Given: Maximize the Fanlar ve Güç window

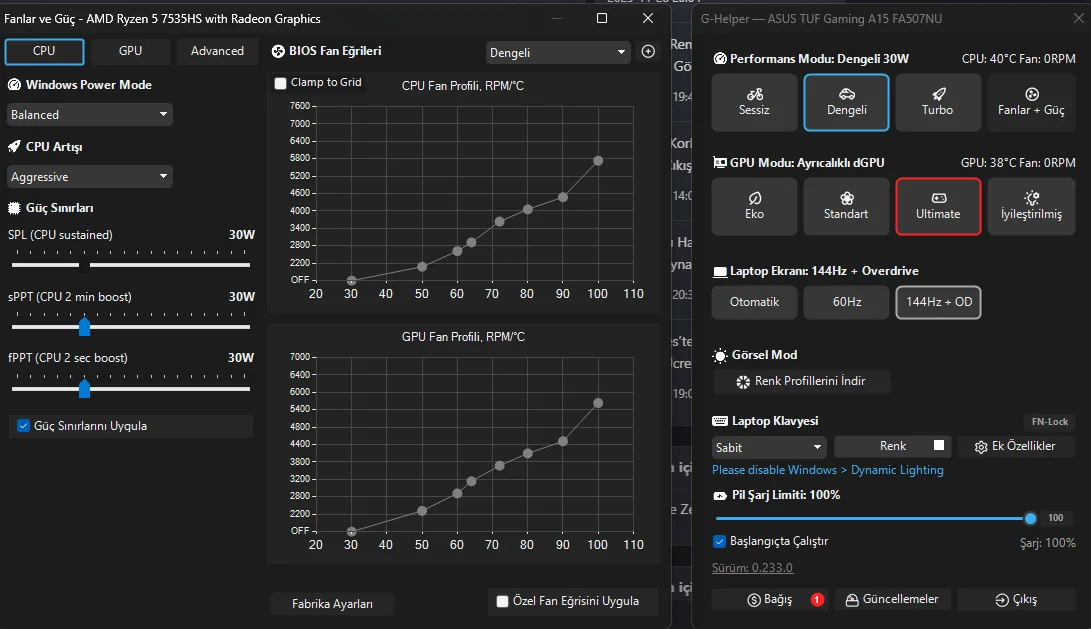Looking at the screenshot, I should 603,18.
